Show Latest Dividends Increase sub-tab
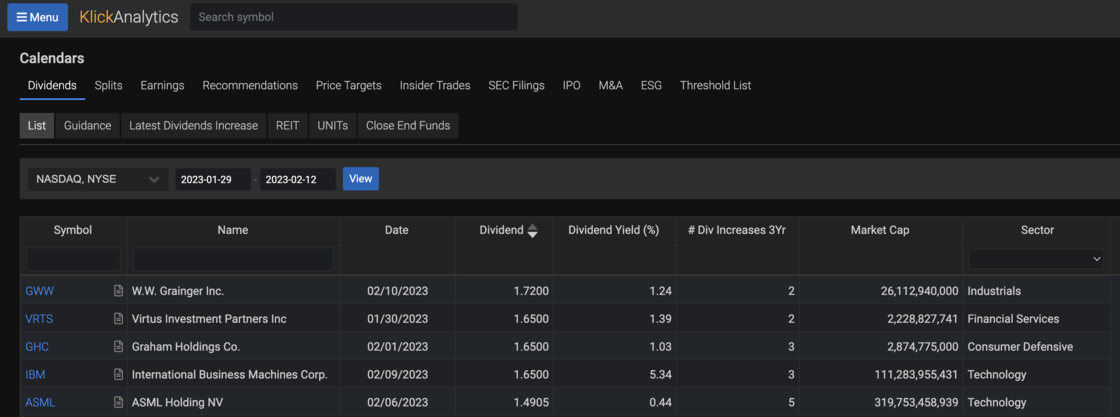 (194, 126)
